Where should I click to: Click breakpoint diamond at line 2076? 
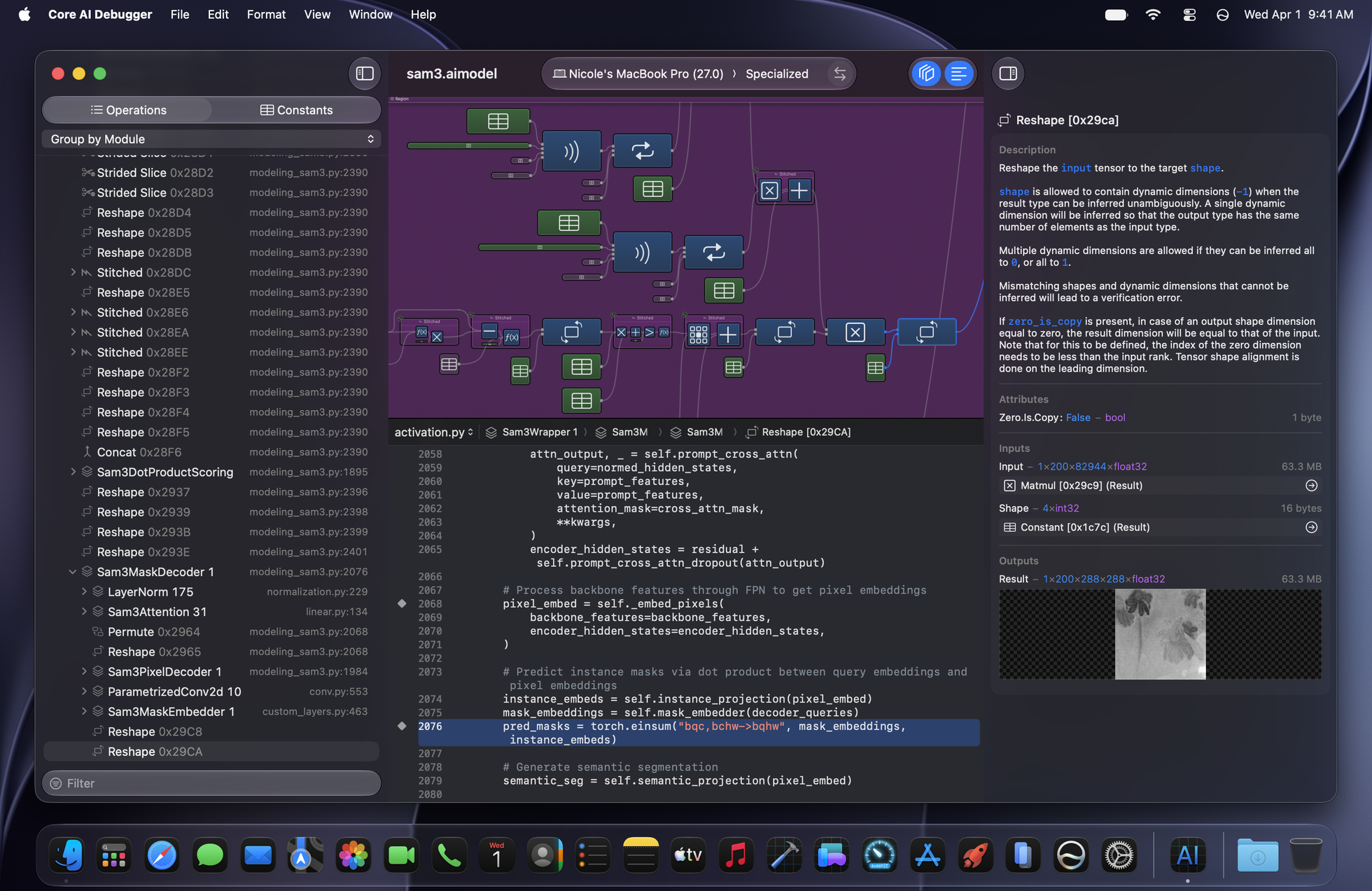coord(402,726)
